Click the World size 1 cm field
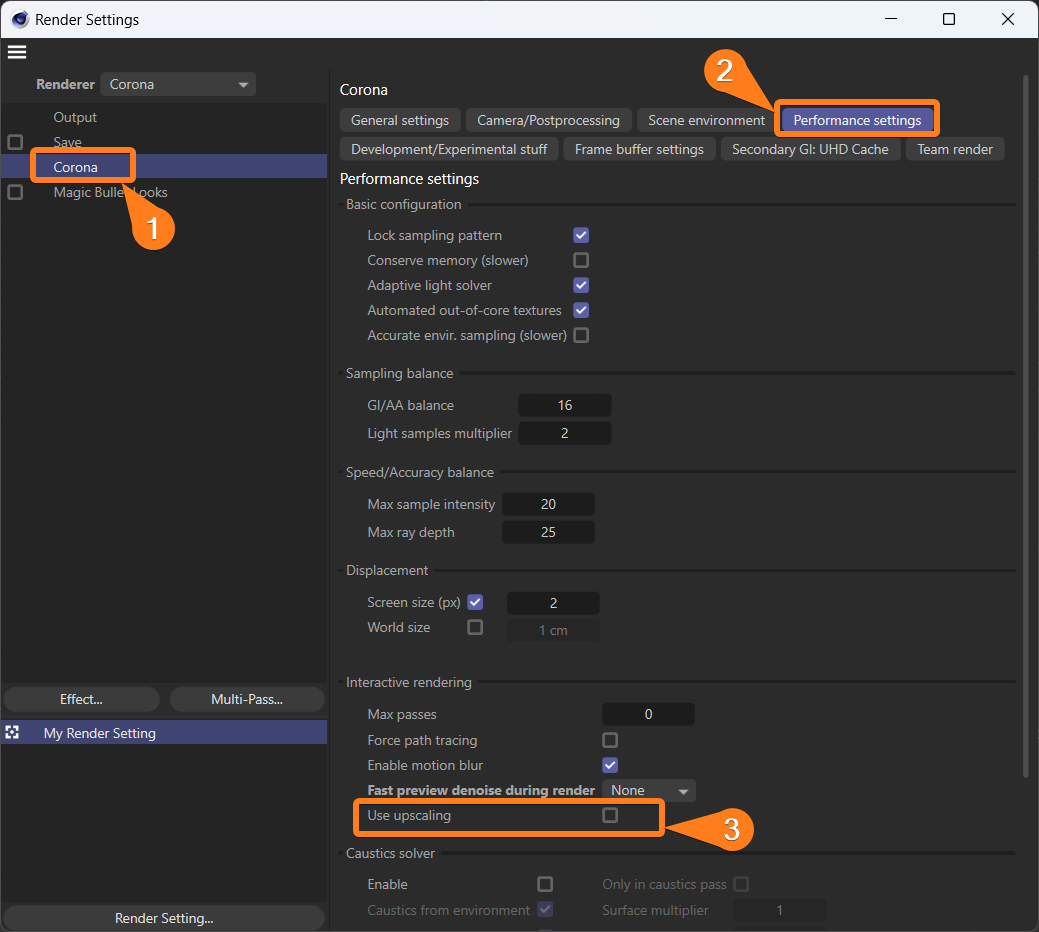 [553, 631]
